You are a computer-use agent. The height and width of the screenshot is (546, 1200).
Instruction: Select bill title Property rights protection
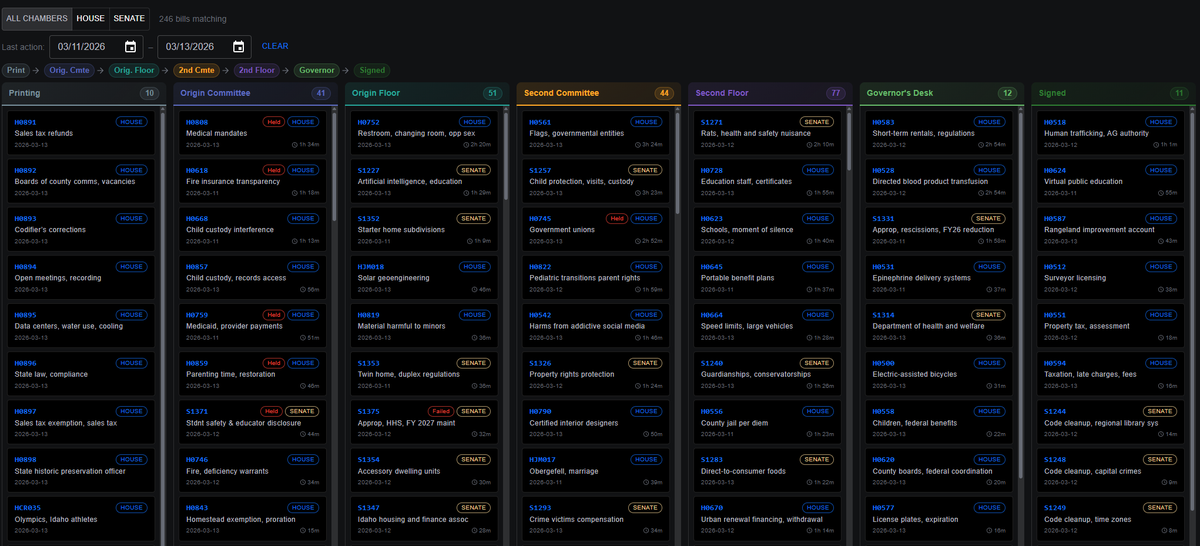click(x=572, y=374)
